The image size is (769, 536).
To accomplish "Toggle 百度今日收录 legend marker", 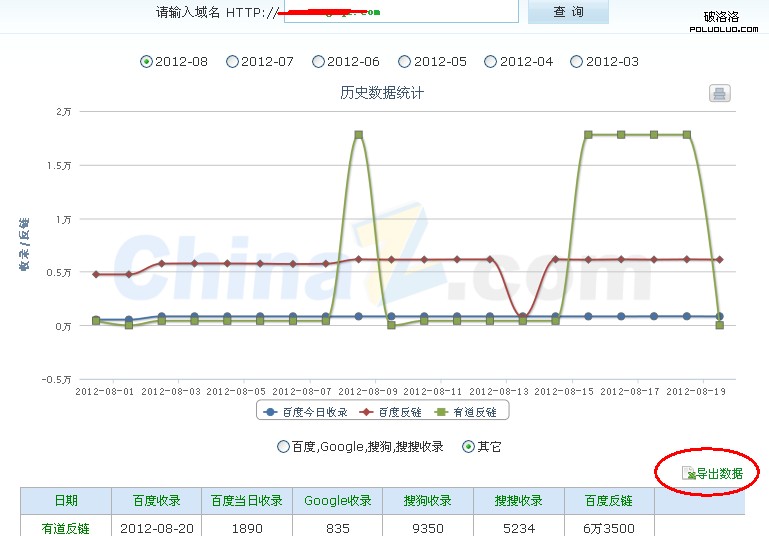I will coord(269,412).
